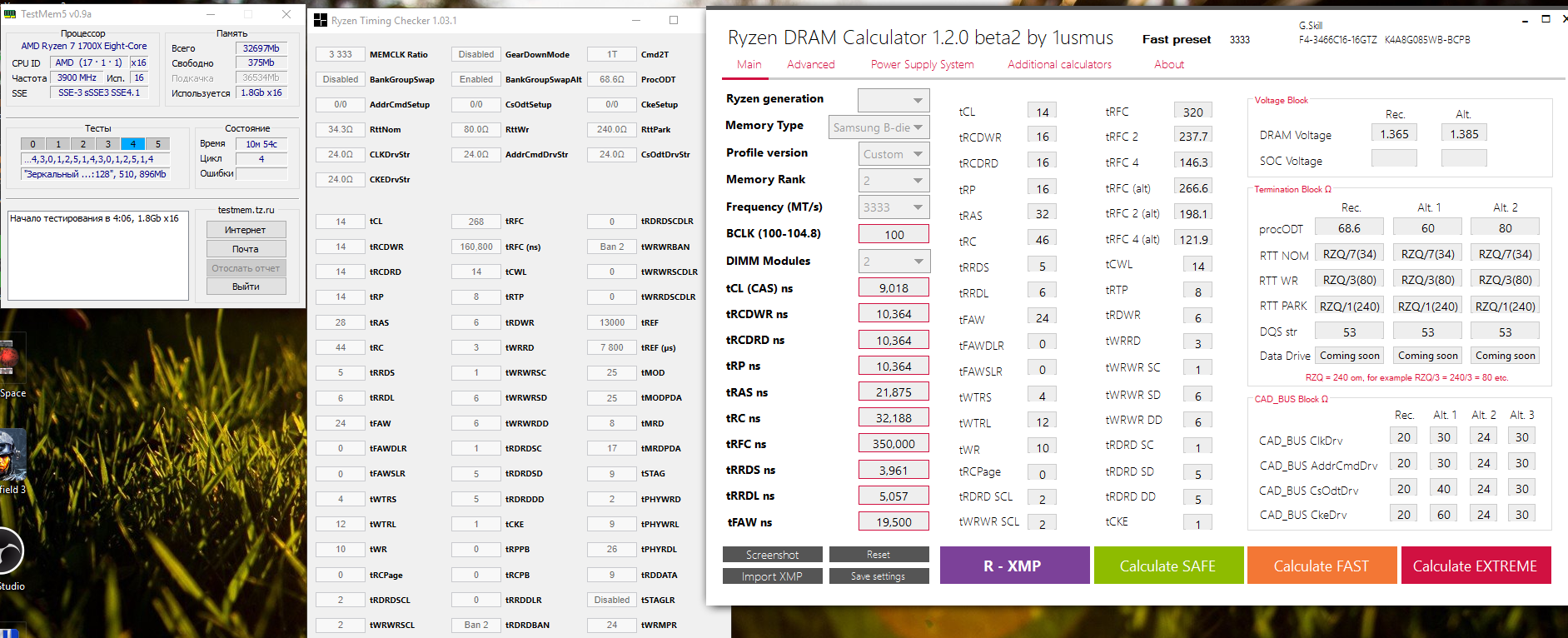This screenshot has width=1568, height=638.
Task: Expand the DIMM Modules dropdown
Action: (x=894, y=262)
